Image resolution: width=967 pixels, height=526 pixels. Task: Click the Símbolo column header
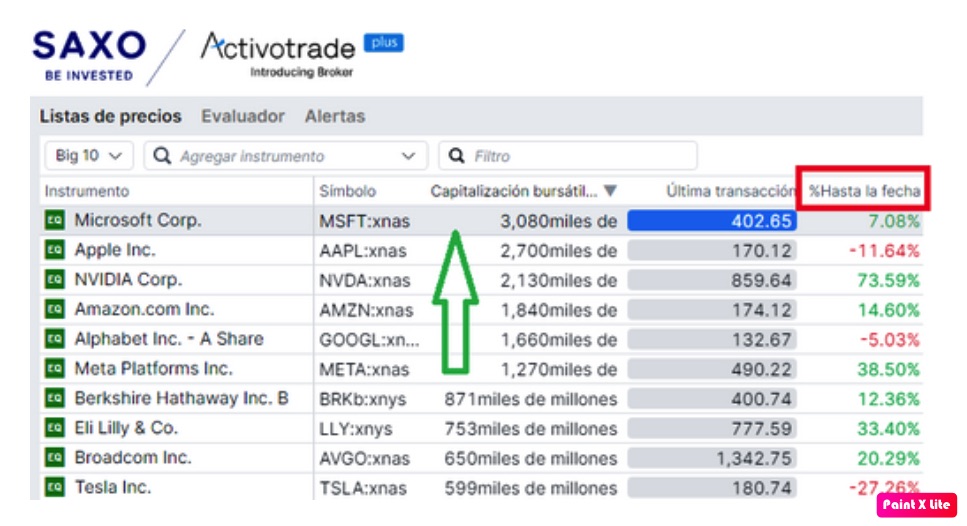click(348, 191)
